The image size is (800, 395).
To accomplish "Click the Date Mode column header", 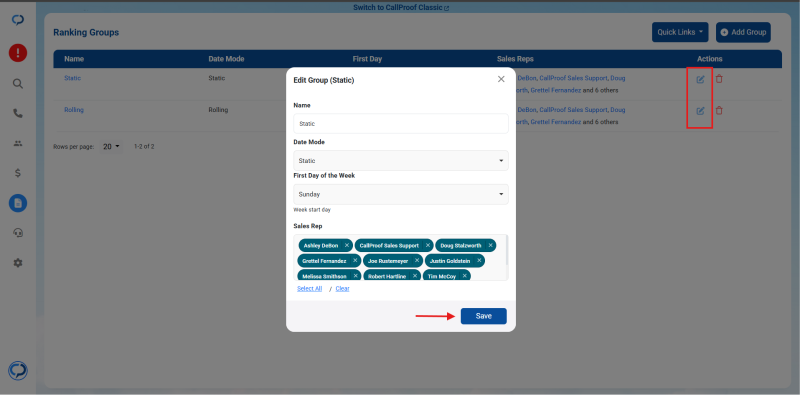I will 227,59.
